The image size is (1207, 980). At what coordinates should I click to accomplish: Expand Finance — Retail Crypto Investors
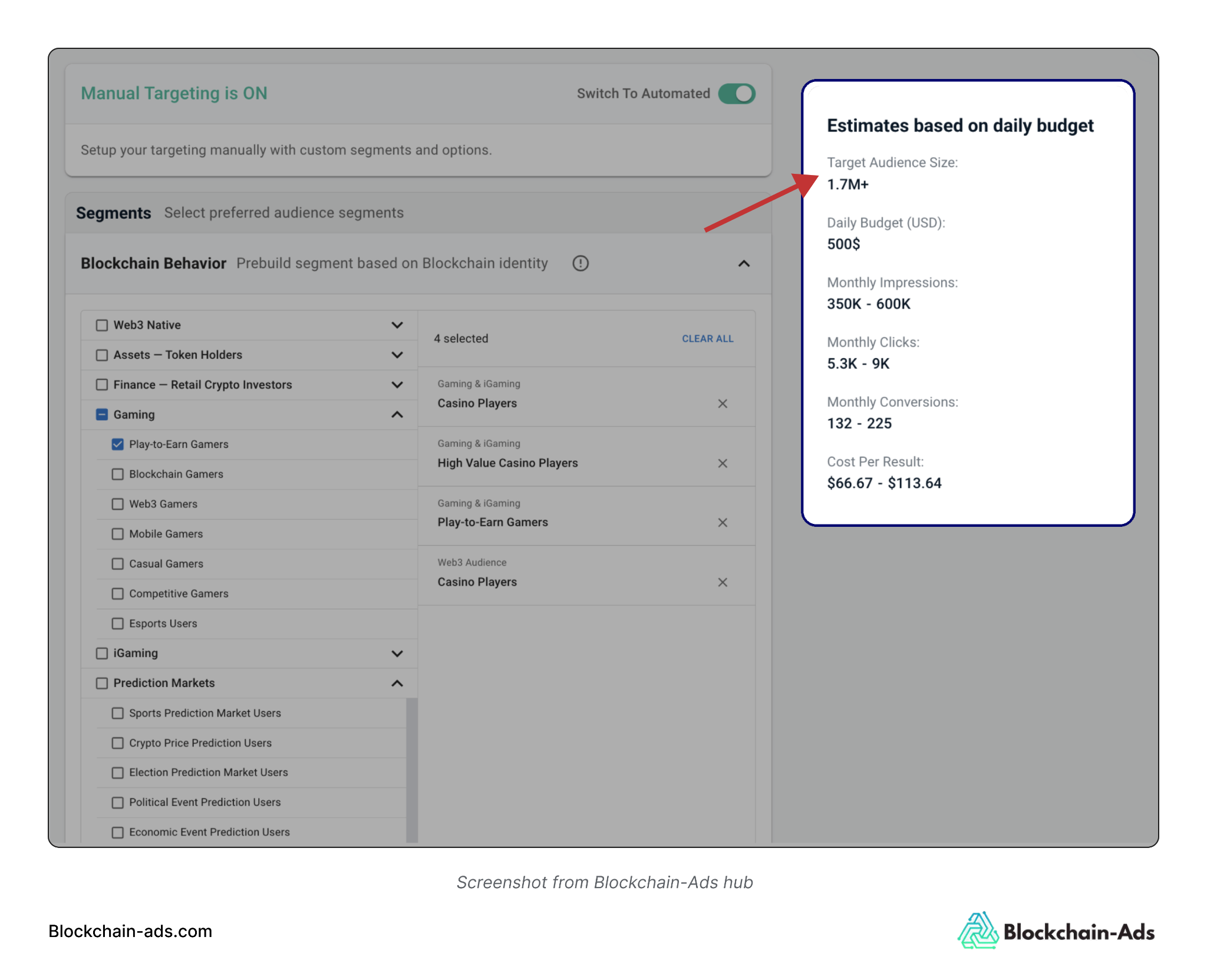pyautogui.click(x=397, y=385)
